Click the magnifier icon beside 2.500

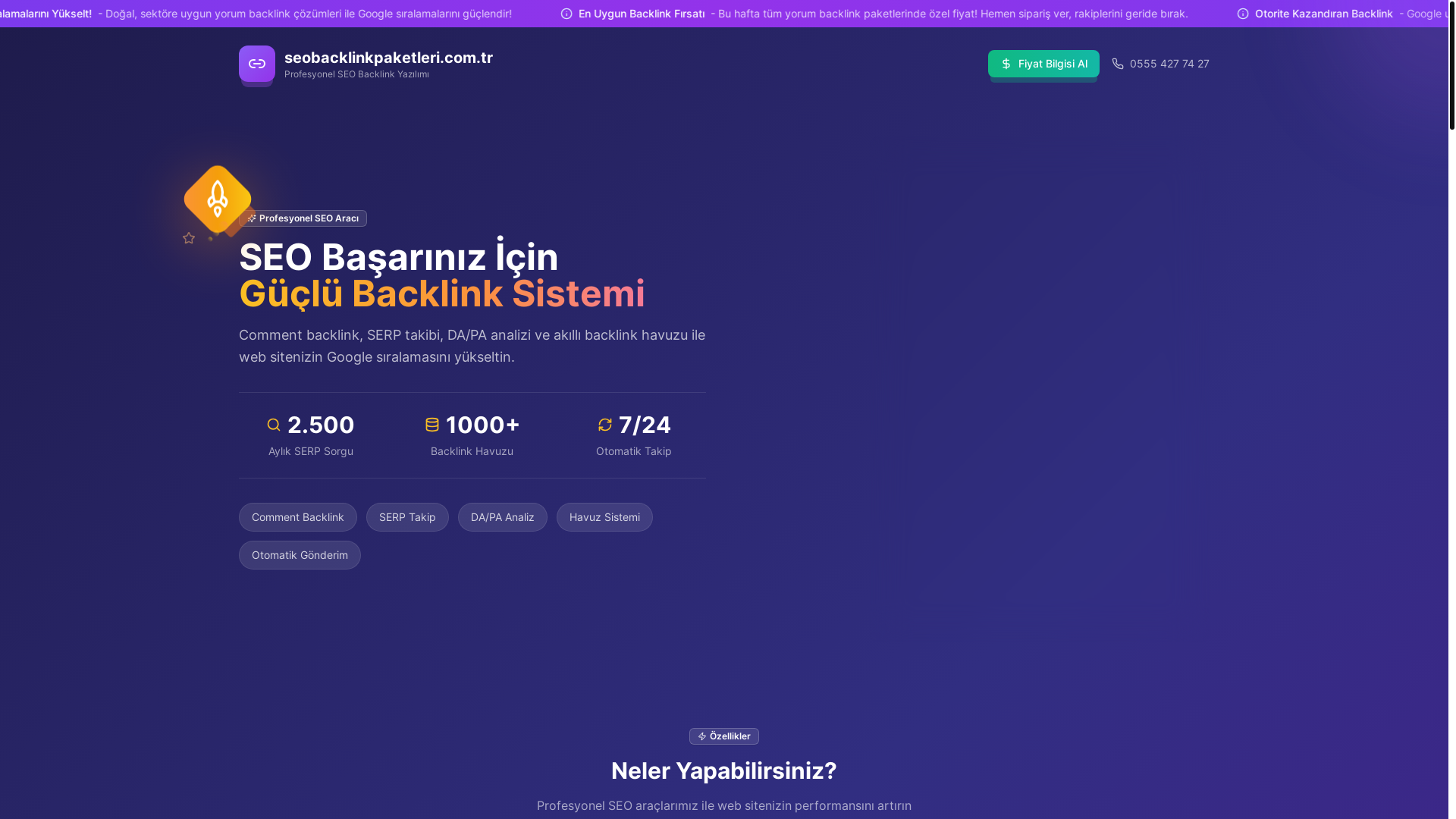point(274,425)
